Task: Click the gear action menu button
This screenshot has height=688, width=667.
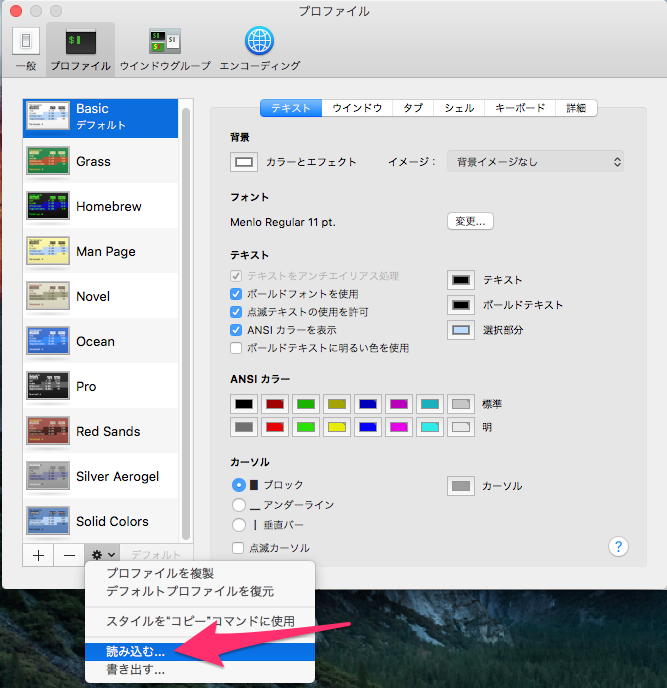Action: click(103, 555)
